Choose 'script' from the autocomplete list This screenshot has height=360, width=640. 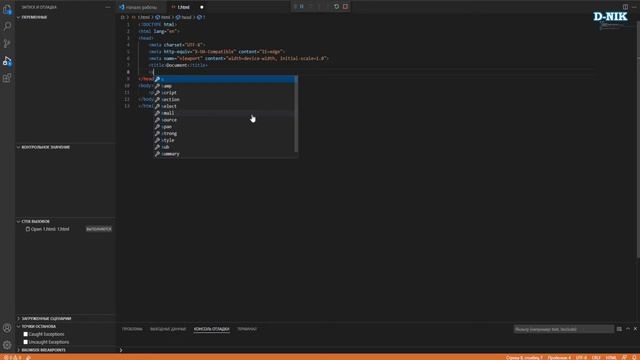point(225,93)
